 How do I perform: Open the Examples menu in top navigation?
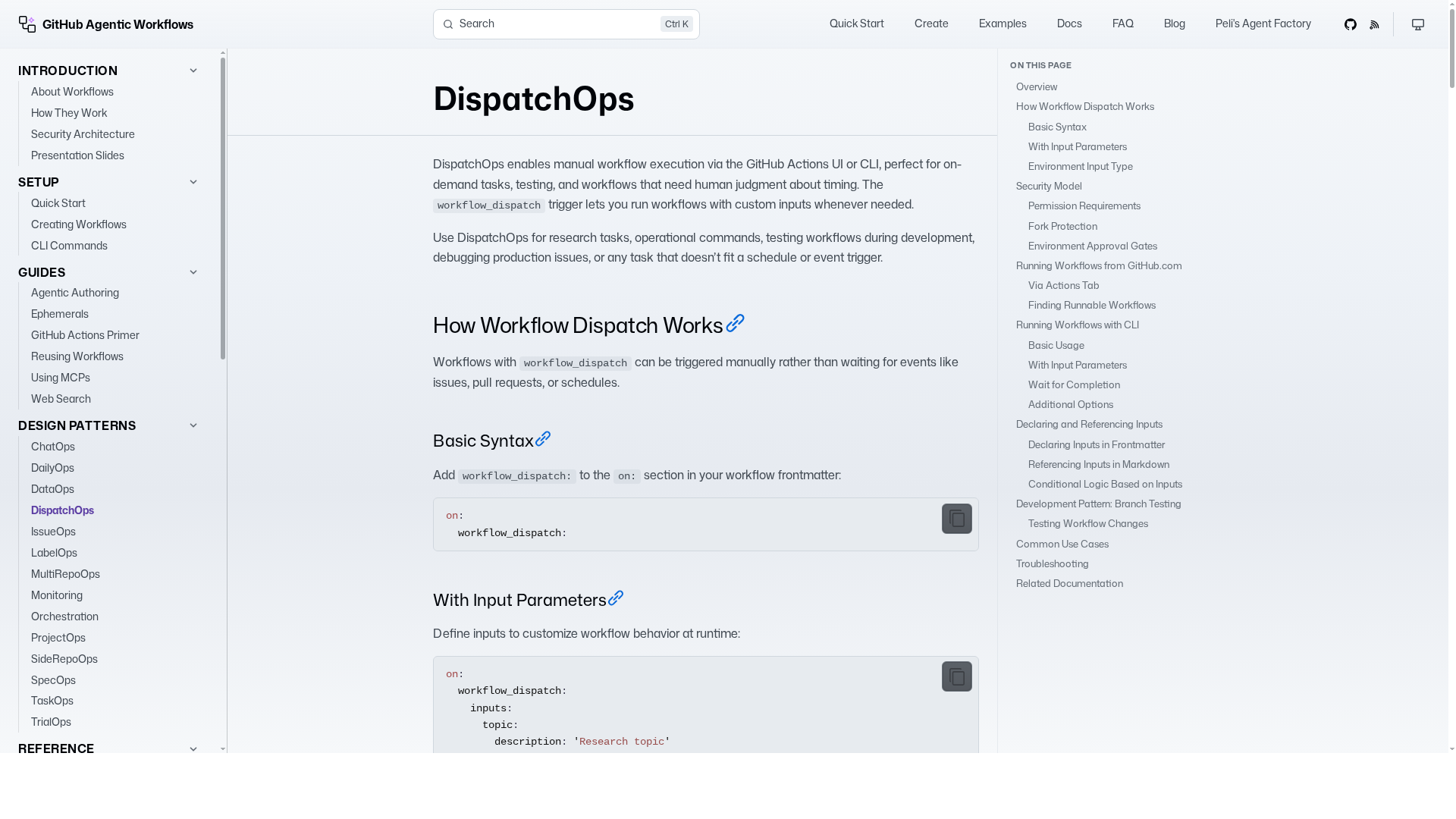1002,24
